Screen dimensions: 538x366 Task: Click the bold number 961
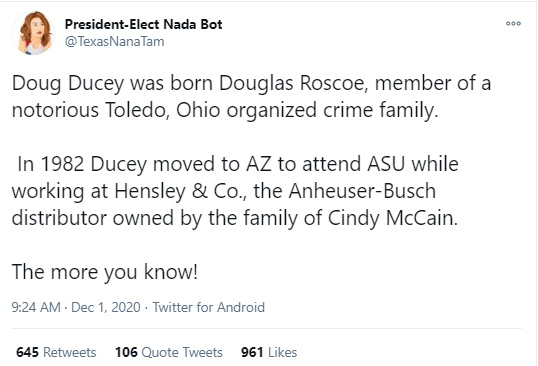coord(252,352)
